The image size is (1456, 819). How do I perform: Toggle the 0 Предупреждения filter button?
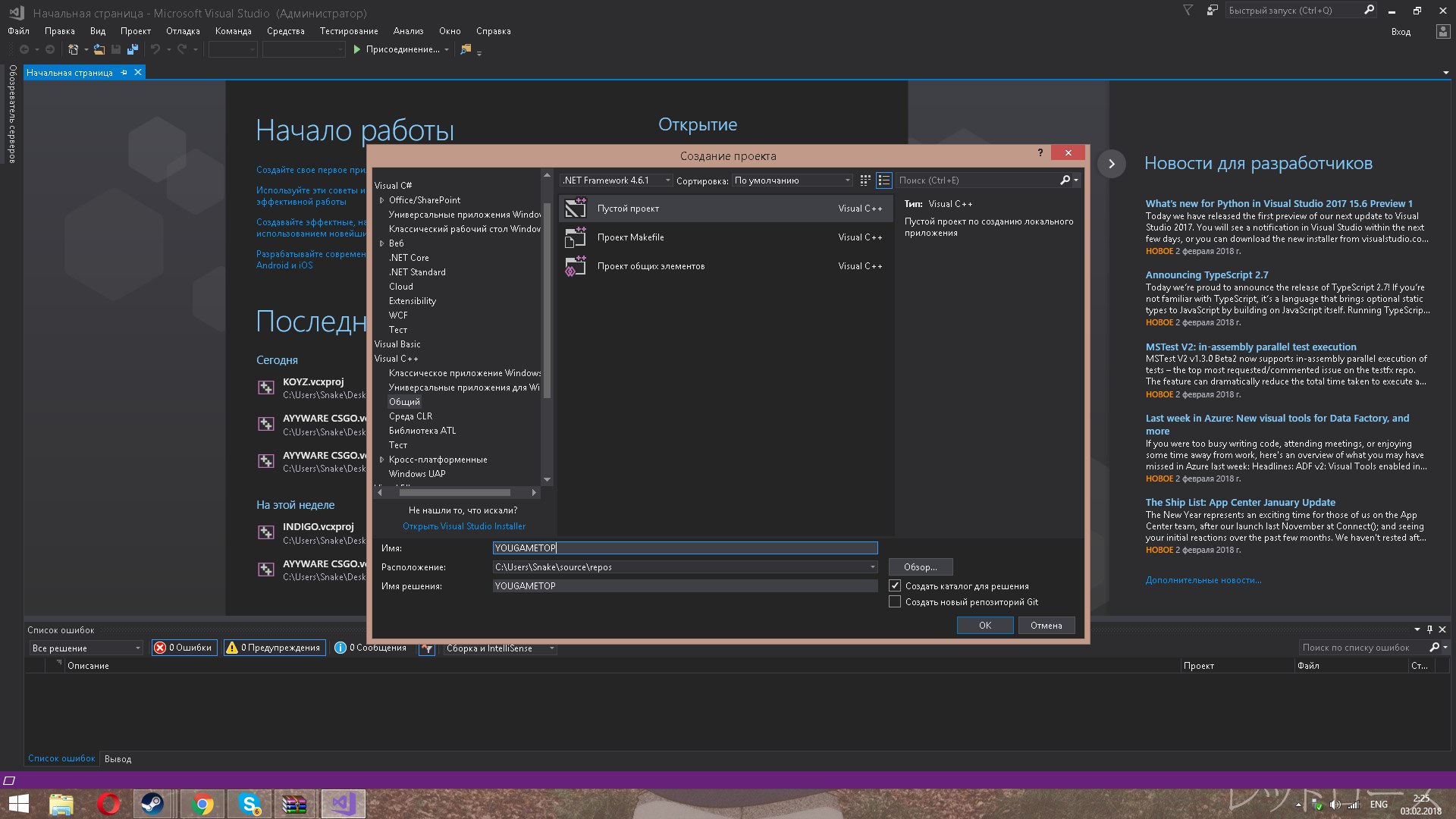click(275, 648)
